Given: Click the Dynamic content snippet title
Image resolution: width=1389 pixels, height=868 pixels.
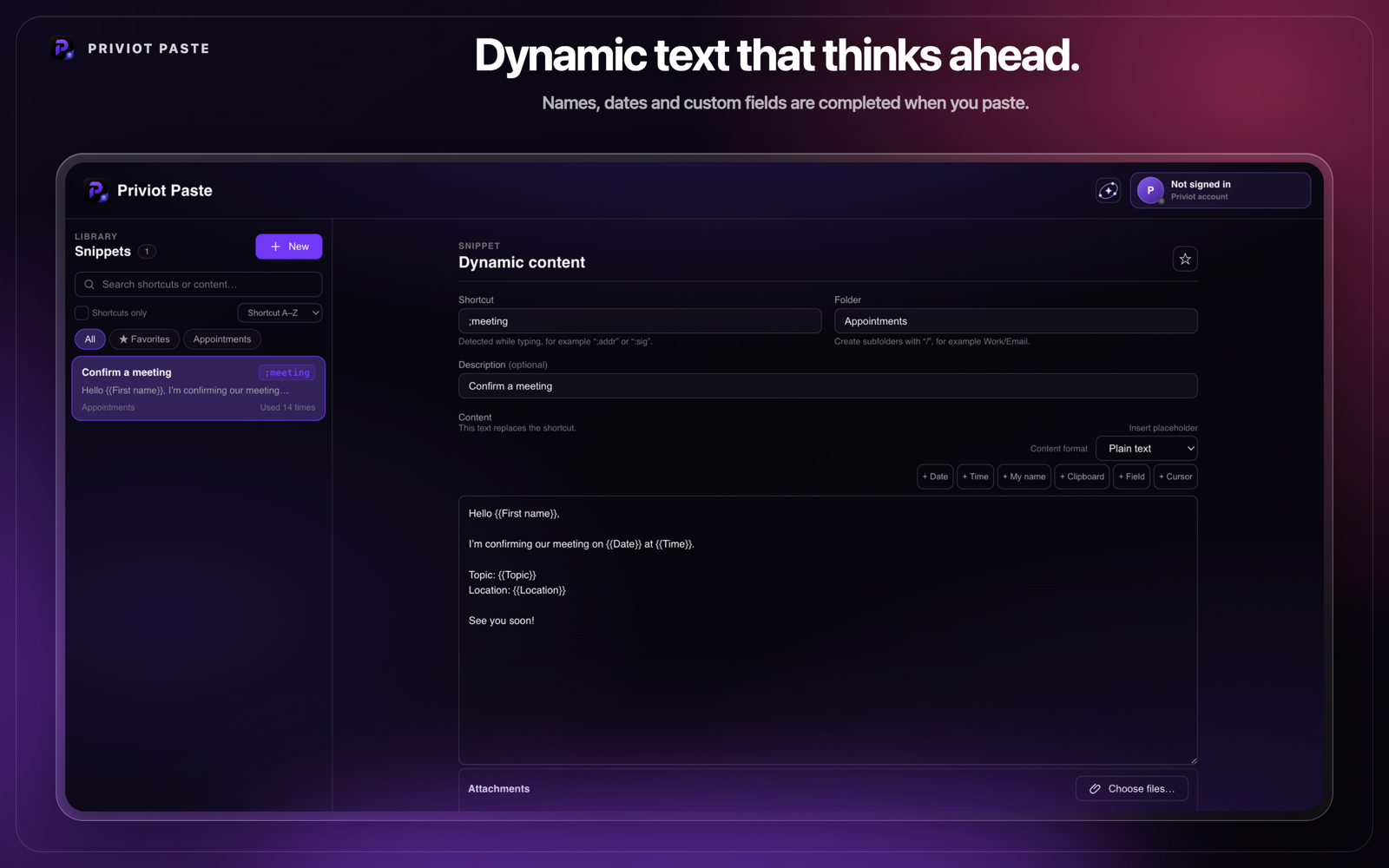Looking at the screenshot, I should (522, 262).
